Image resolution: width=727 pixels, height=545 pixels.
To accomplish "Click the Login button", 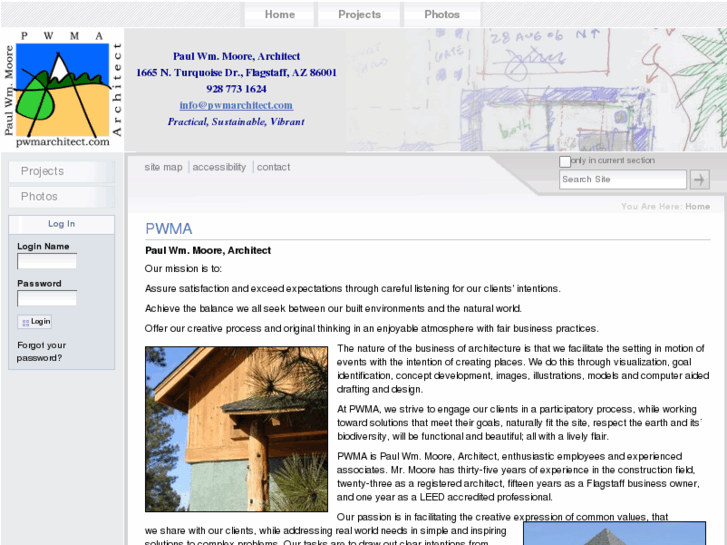I will (x=35, y=321).
